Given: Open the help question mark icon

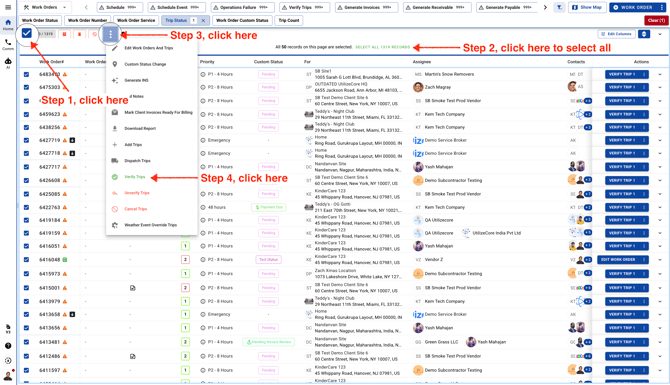Looking at the screenshot, I should 8,346.
